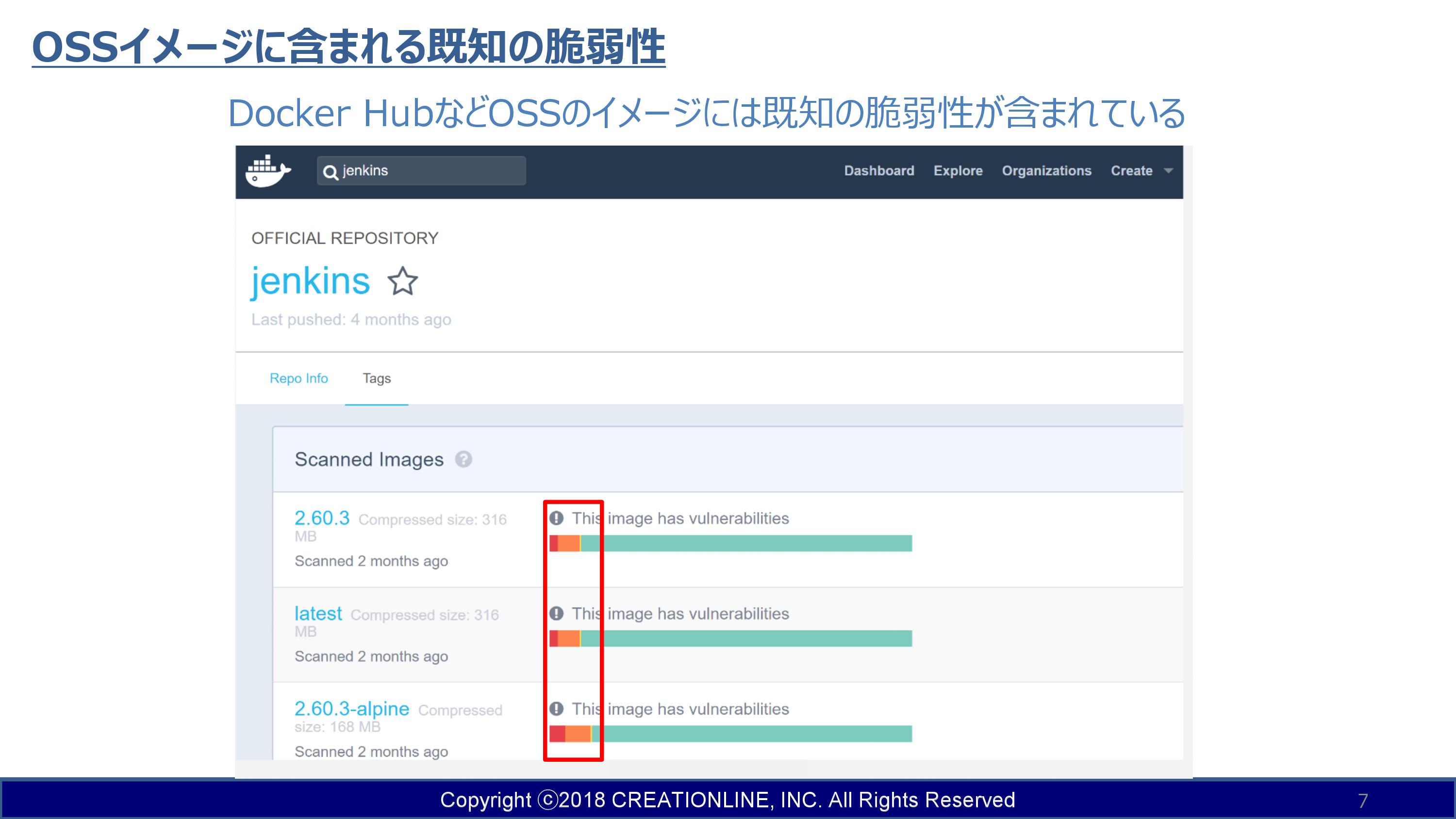
Task: Focus the jenkins search field
Action: point(422,171)
